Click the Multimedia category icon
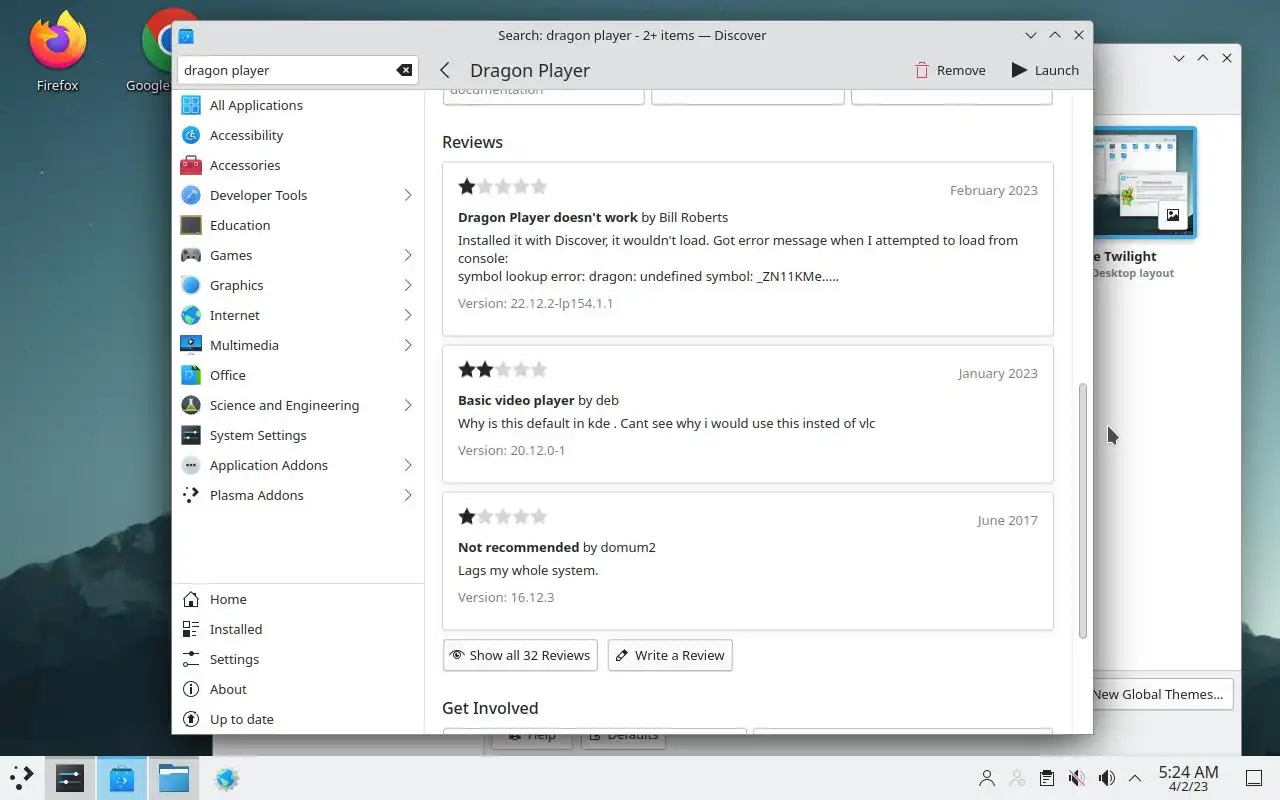 point(191,345)
